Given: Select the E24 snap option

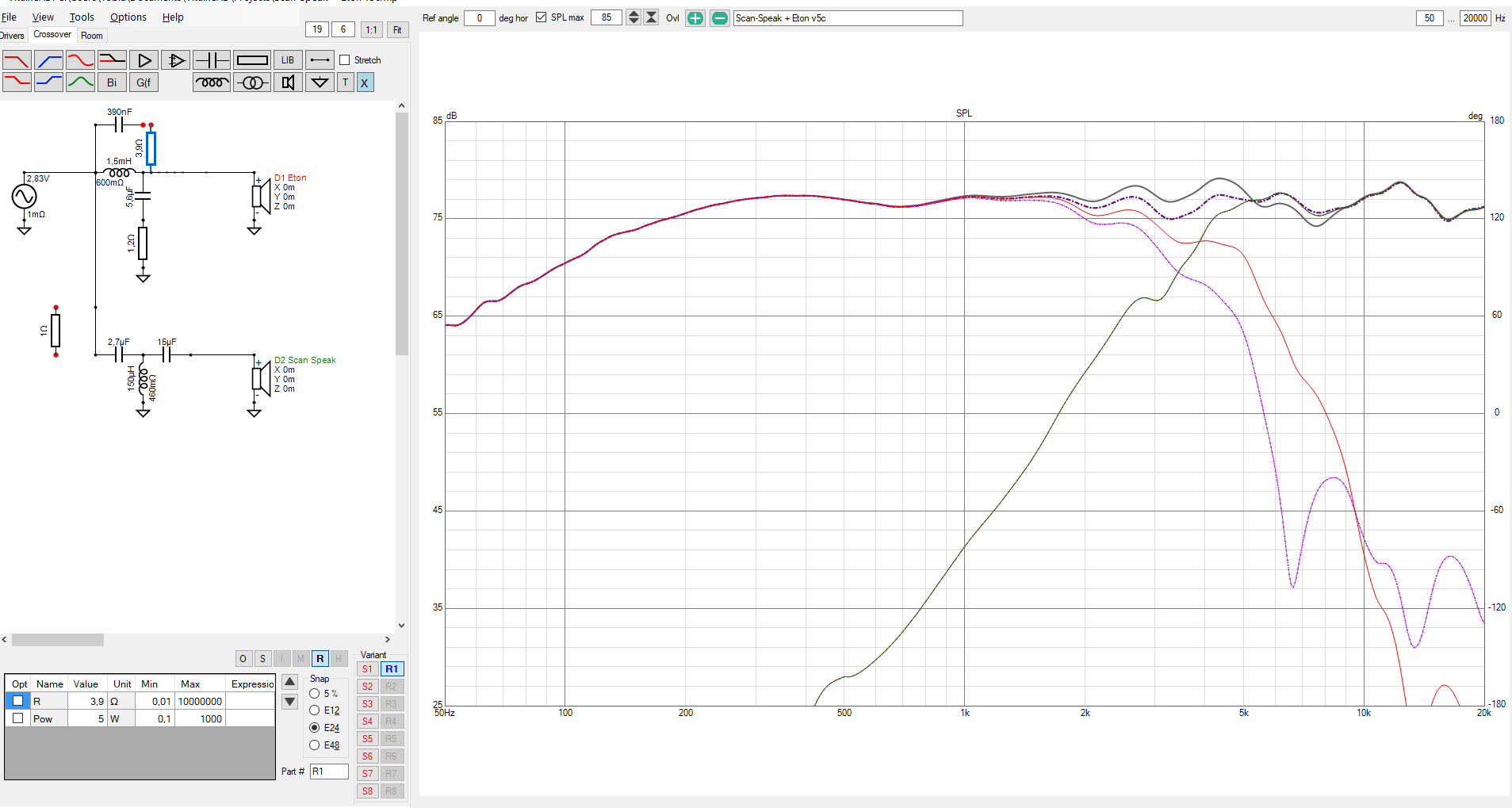Looking at the screenshot, I should [315, 728].
